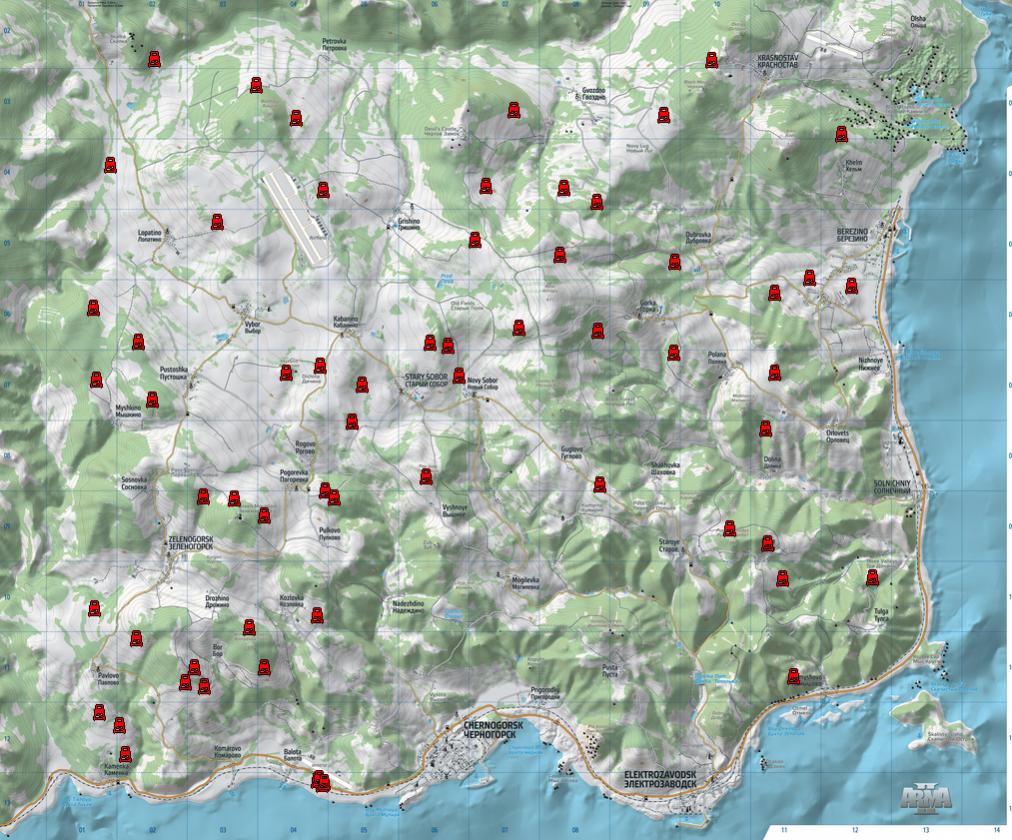The height and width of the screenshot is (840, 1012).
Task: Select the Zelenogorsk town label
Action: click(190, 542)
